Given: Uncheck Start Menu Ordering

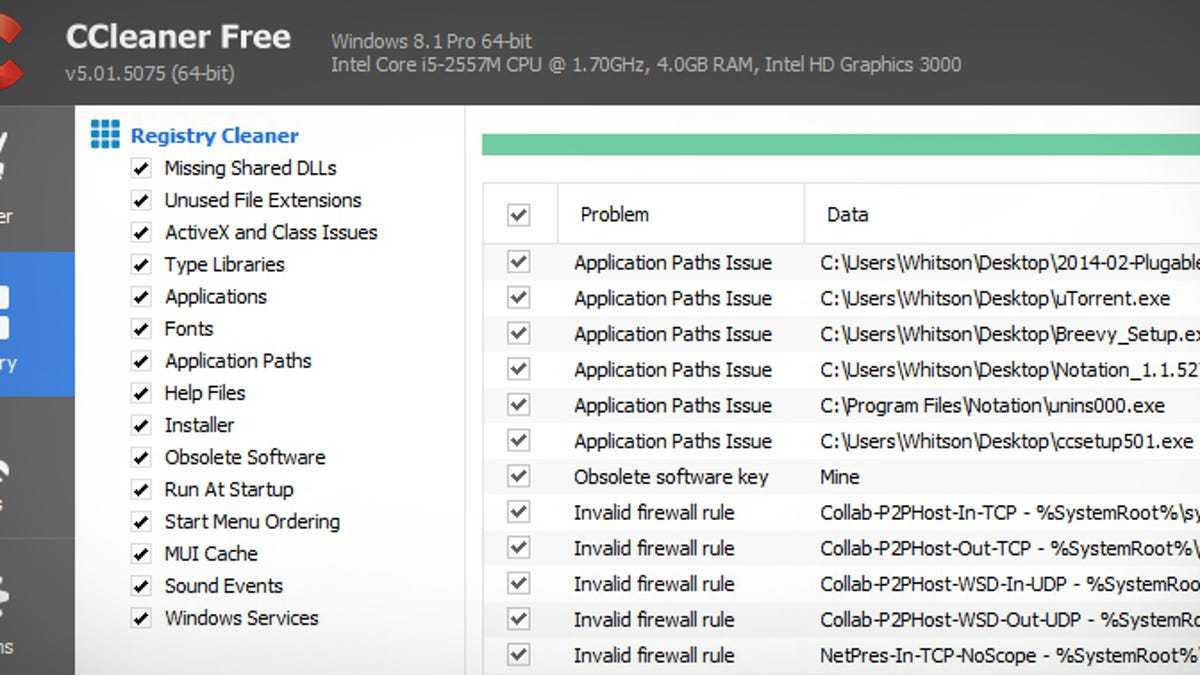Looking at the screenshot, I should coord(141,522).
